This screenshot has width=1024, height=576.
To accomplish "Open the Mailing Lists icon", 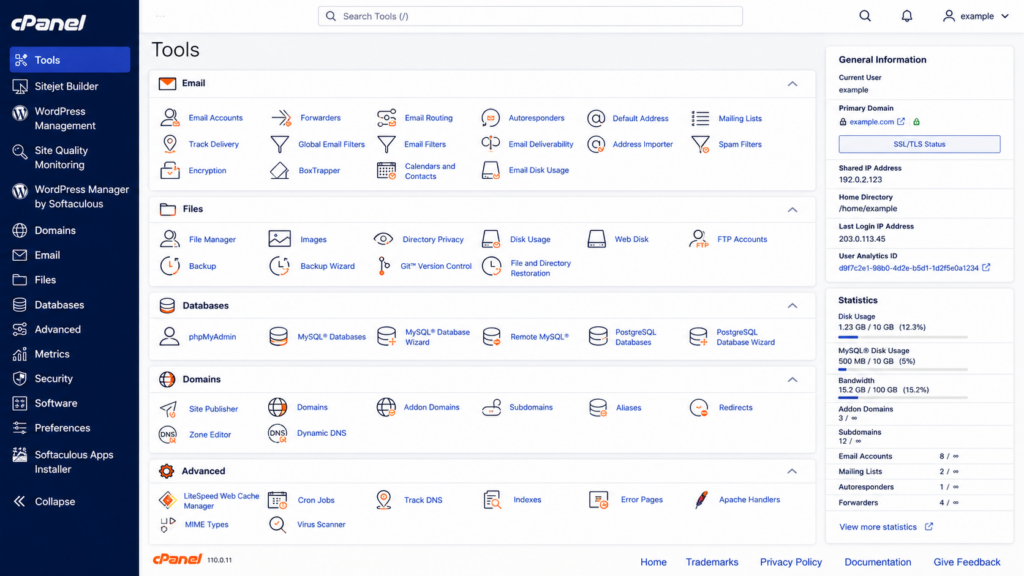I will coord(700,118).
